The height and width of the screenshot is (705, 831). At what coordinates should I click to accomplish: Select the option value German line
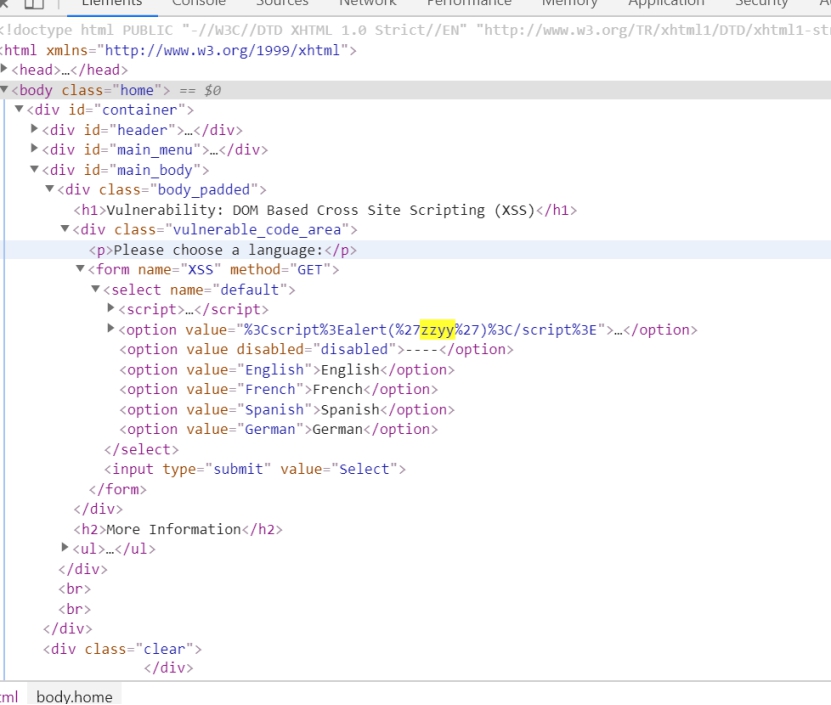click(279, 429)
